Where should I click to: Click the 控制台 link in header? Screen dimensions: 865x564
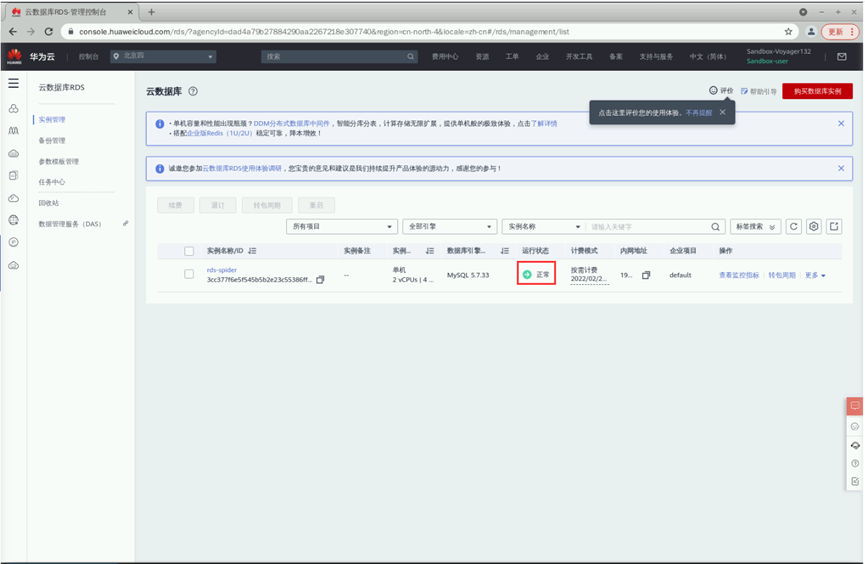pos(88,56)
